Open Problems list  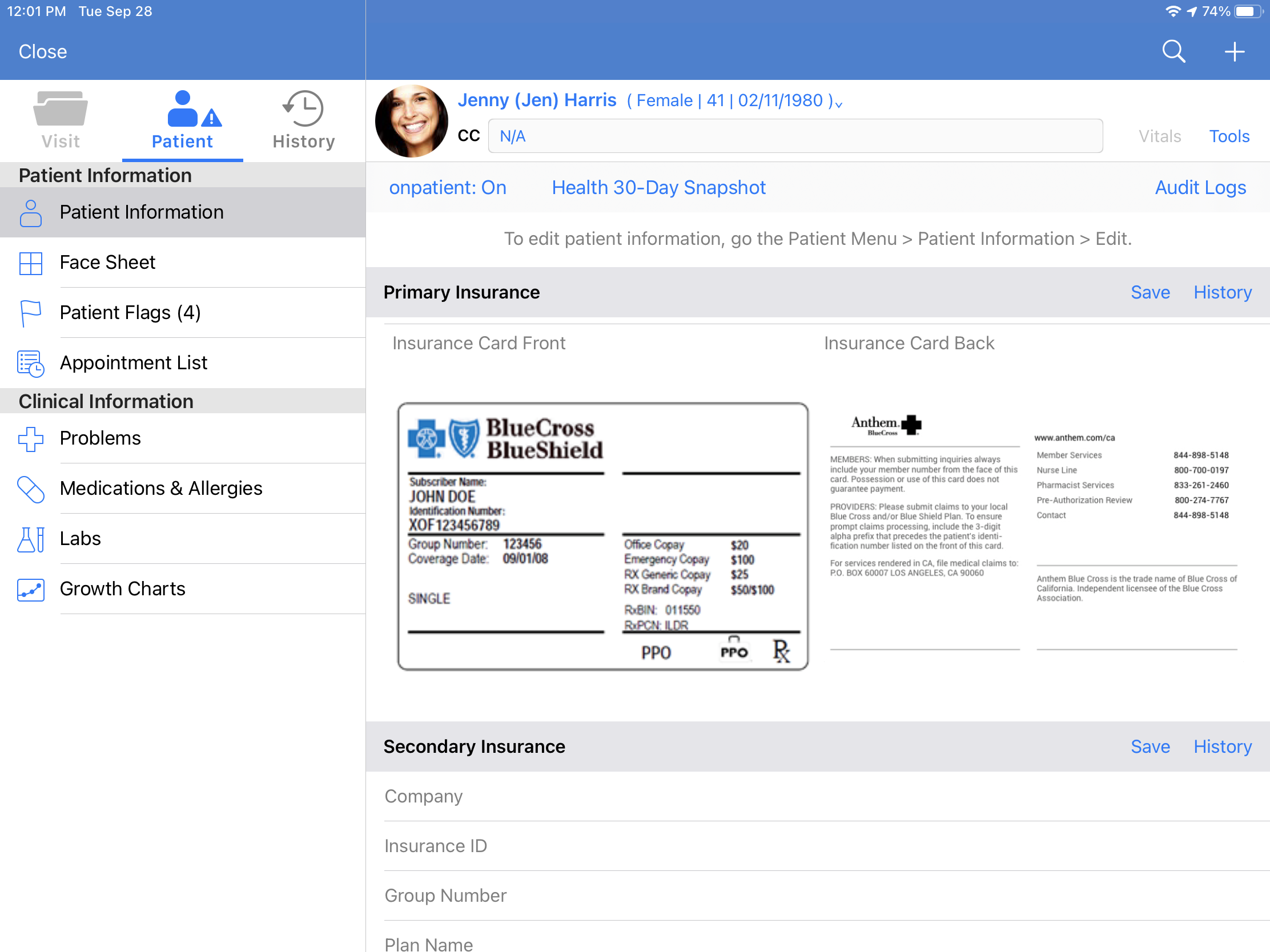[183, 438]
